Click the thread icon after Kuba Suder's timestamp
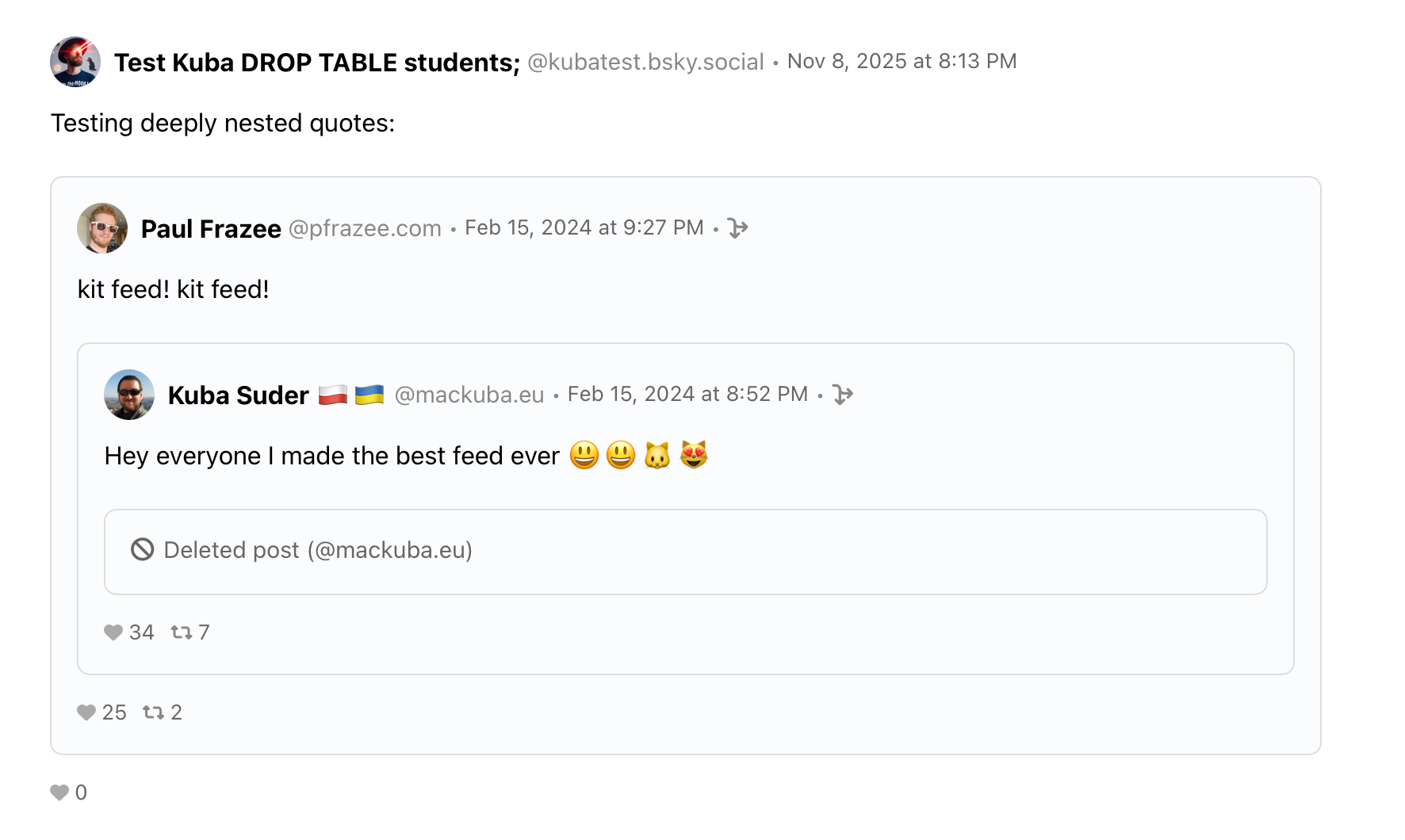 point(843,395)
